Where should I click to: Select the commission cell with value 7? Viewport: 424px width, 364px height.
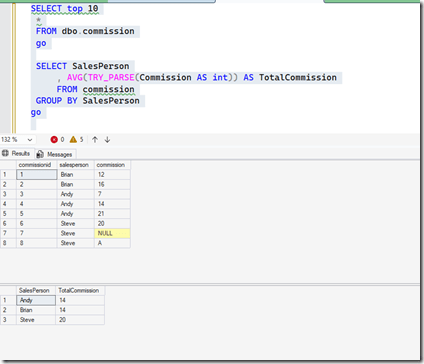pyautogui.click(x=112, y=194)
